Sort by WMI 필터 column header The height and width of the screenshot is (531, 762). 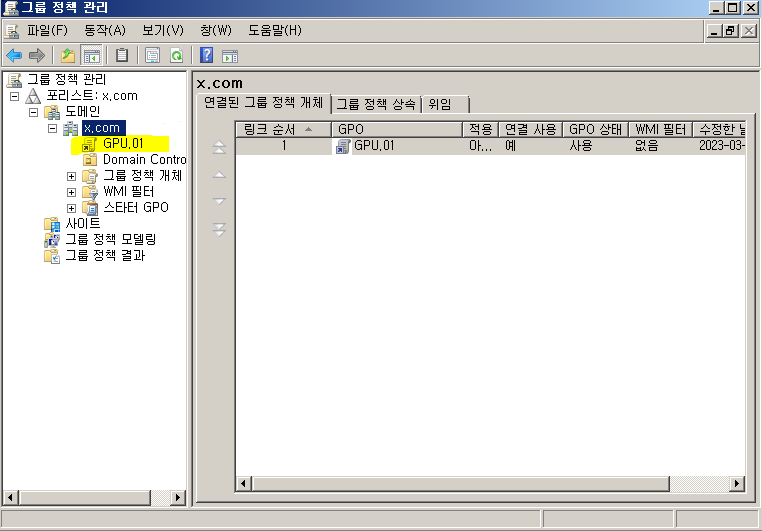coord(660,129)
